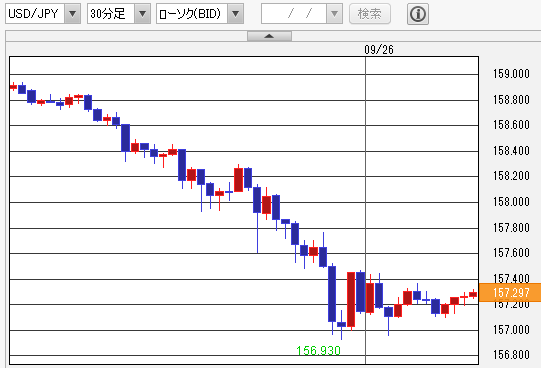The width and height of the screenshot is (541, 368).
Task: Click the 検索 search button
Action: (370, 14)
